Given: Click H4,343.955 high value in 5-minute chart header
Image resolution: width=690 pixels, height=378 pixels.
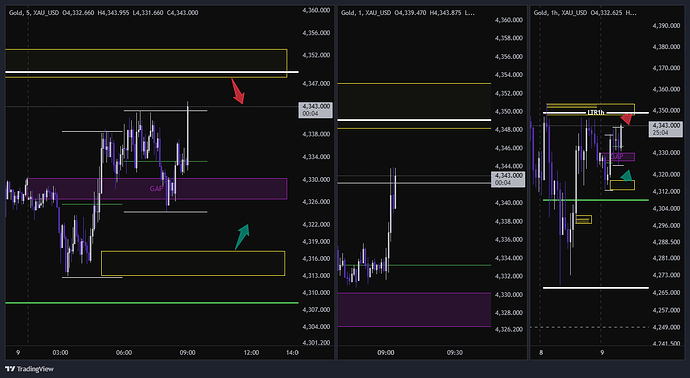Looking at the screenshot, I should point(114,13).
